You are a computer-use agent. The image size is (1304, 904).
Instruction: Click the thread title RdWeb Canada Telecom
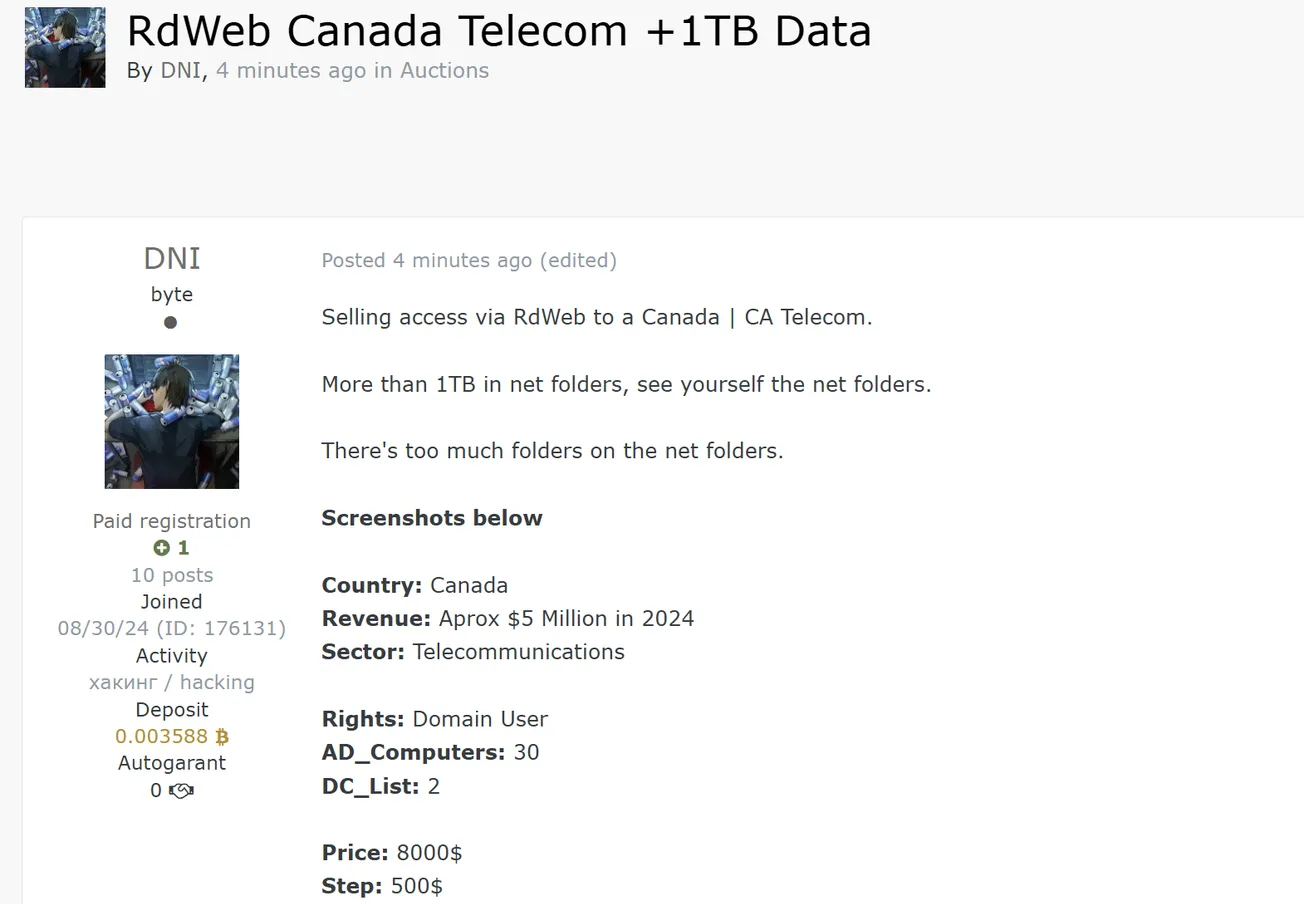(x=499, y=31)
